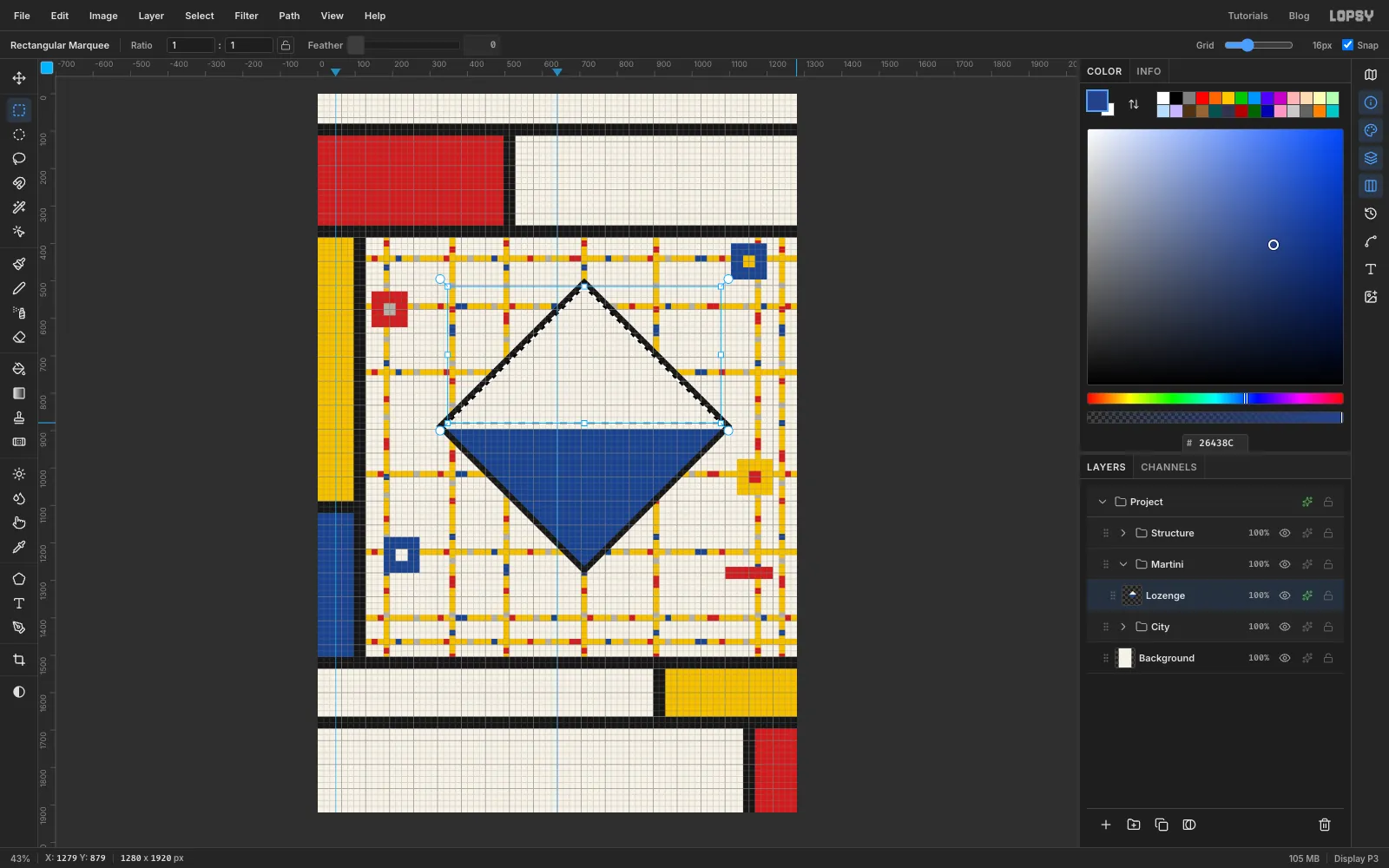Open the Layer menu
Viewport: 1389px width, 868px height.
tap(151, 16)
